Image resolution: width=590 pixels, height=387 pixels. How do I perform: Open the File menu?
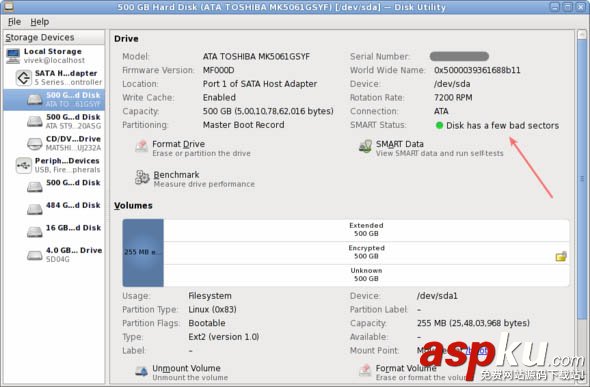coord(14,22)
